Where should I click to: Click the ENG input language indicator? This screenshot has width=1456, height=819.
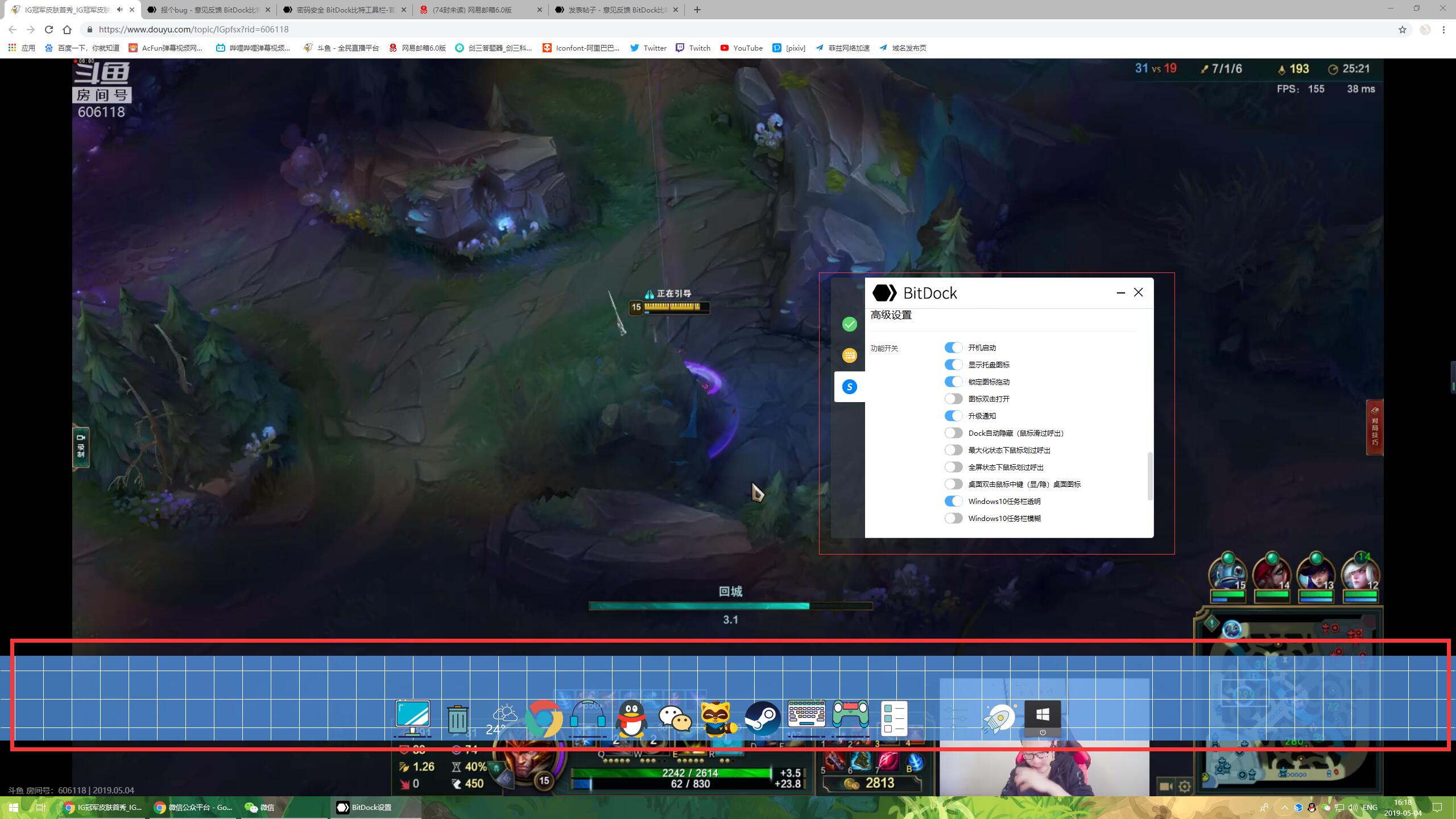(x=1370, y=807)
